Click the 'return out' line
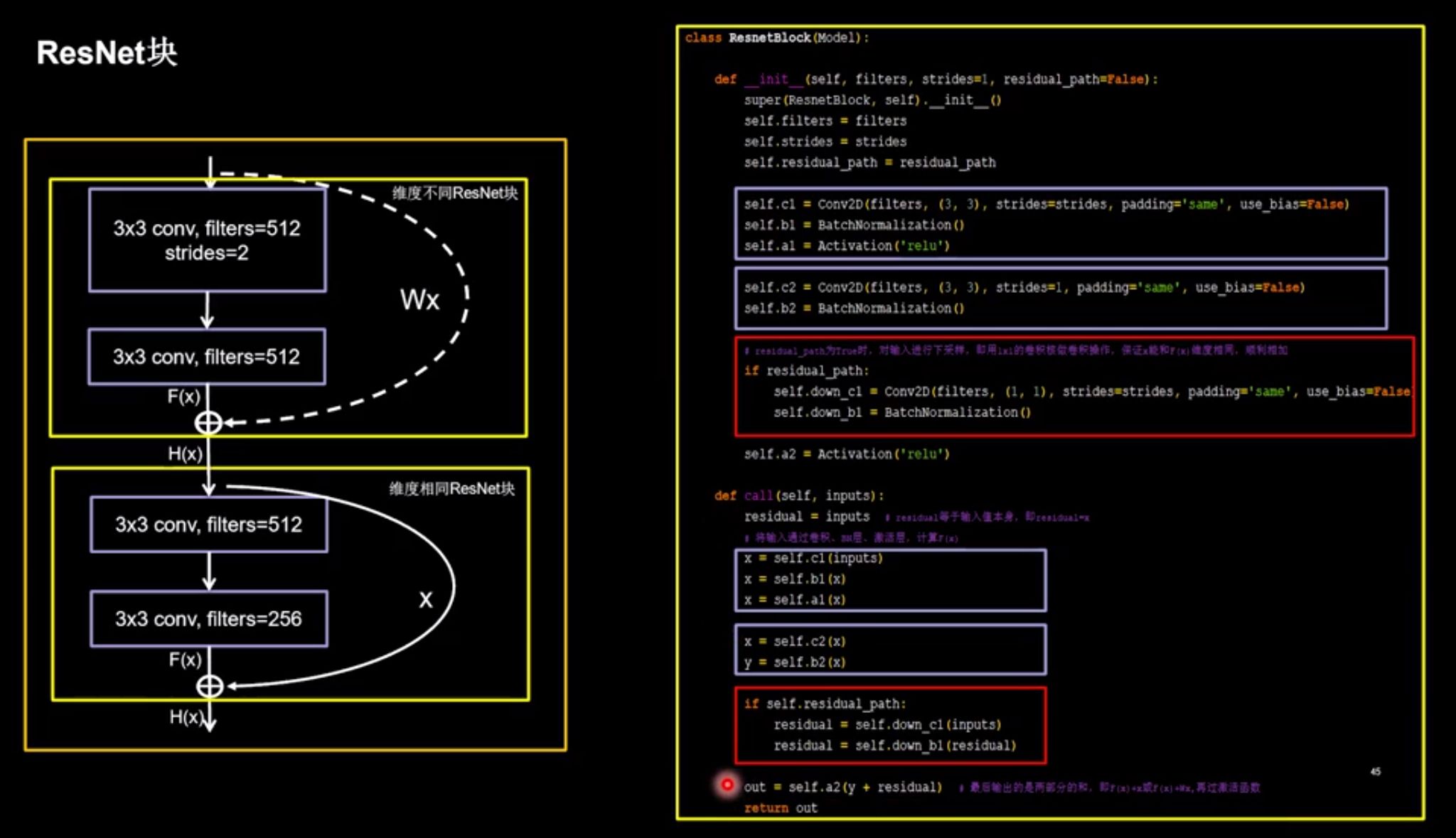1456x838 pixels. click(781, 808)
